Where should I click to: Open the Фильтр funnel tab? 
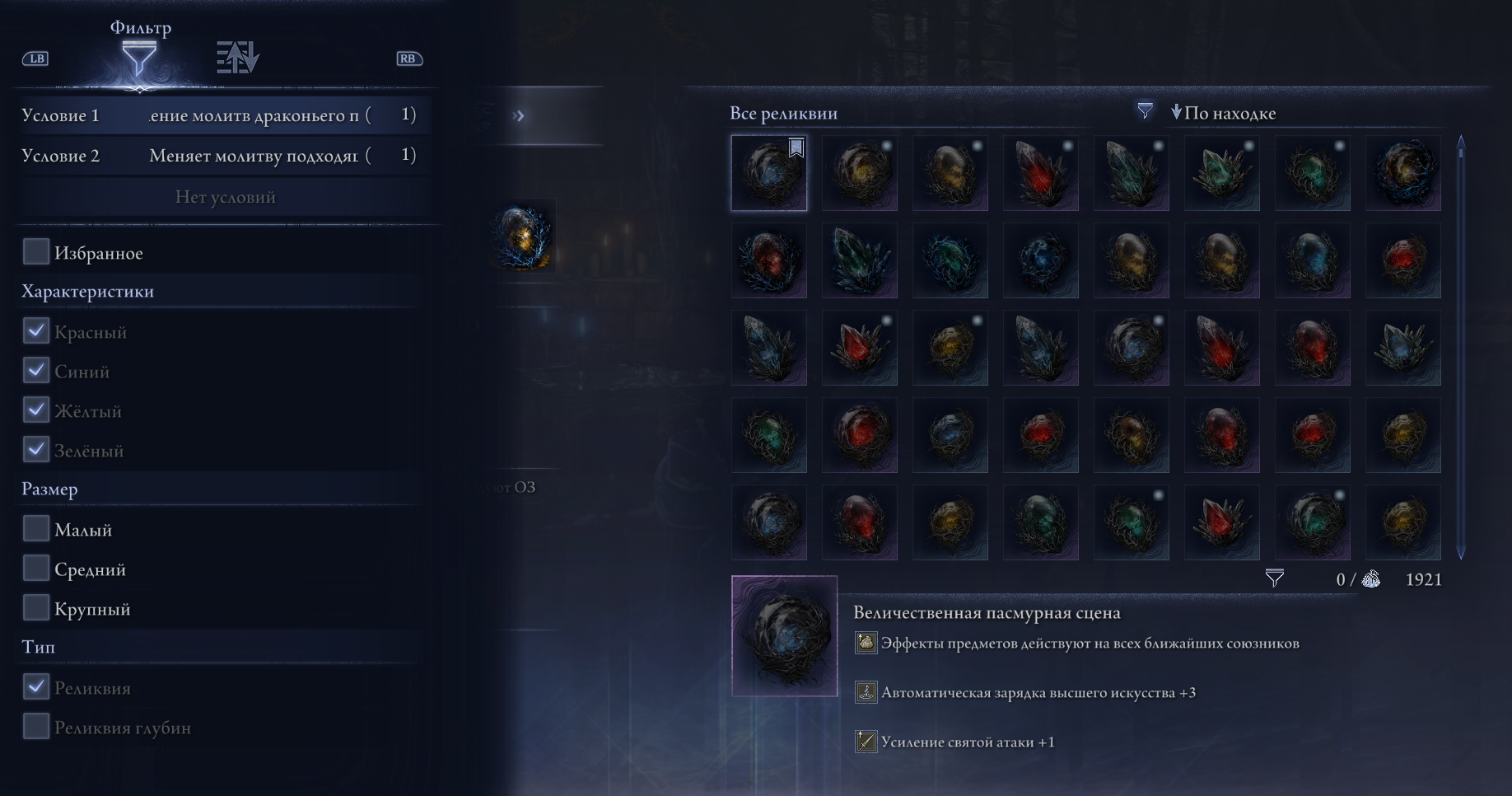click(x=139, y=59)
